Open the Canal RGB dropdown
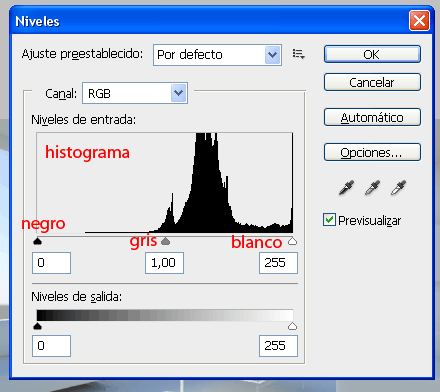 135,93
